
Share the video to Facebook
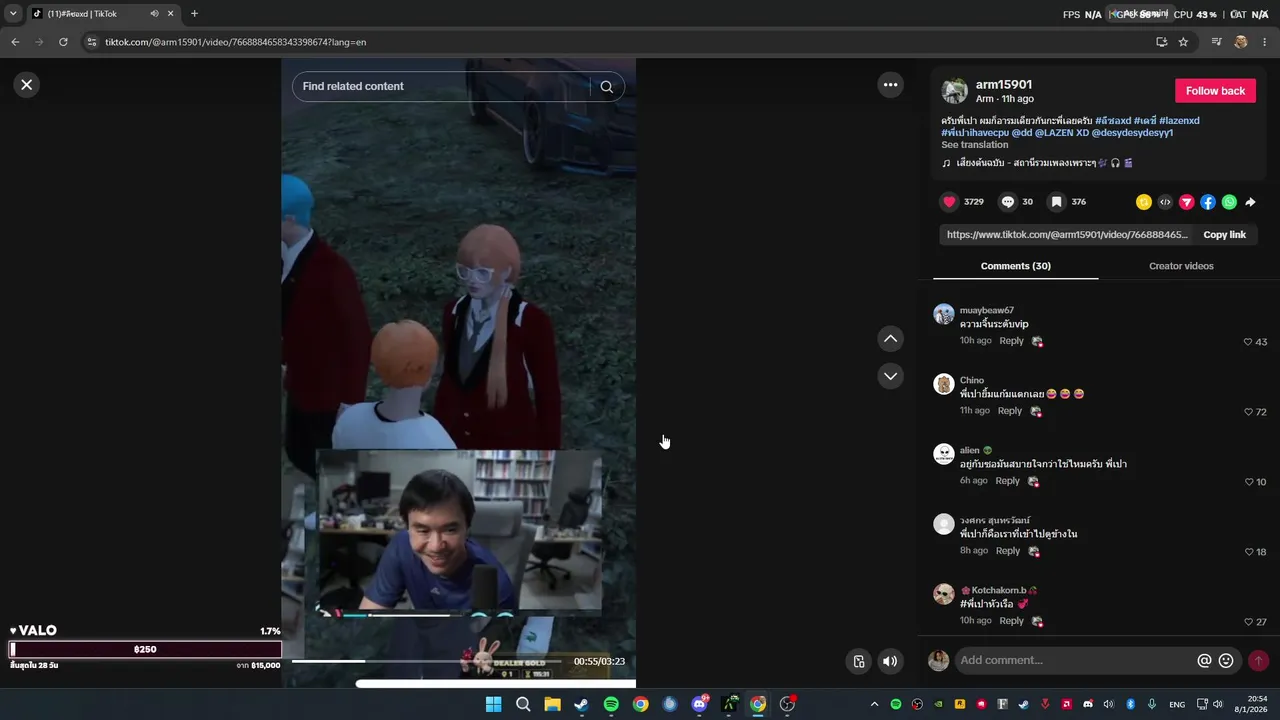(x=1208, y=202)
